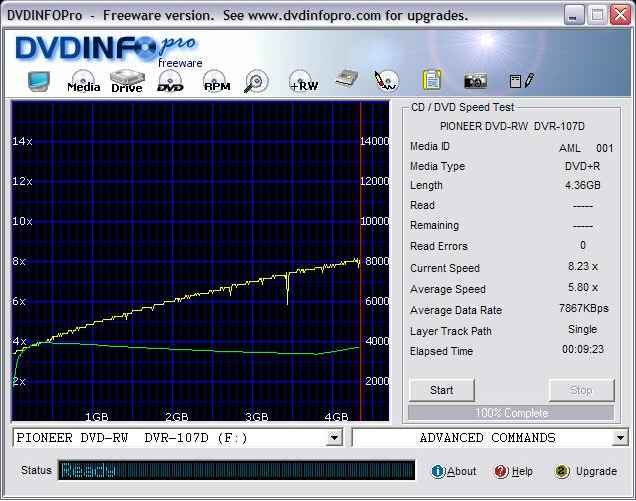Click the 100% Complete progress bar

click(x=511, y=413)
